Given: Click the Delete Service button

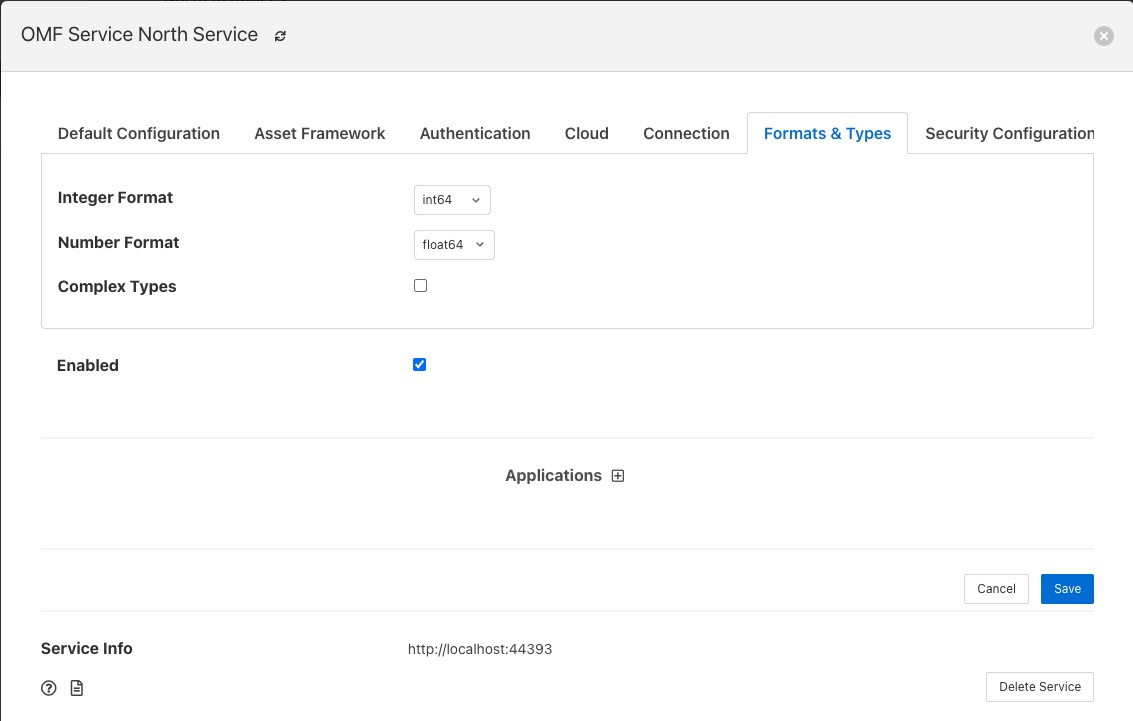Looking at the screenshot, I should pos(1039,687).
